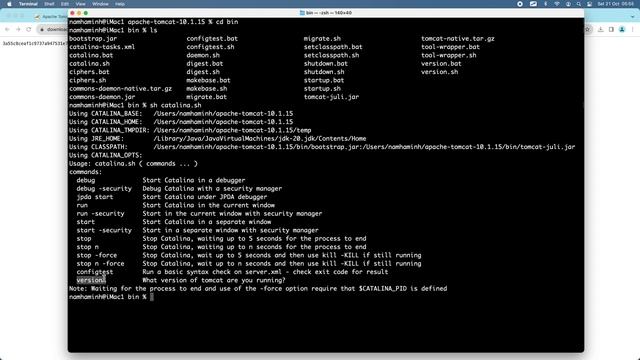Image resolution: width=640 pixels, height=360 pixels.
Task: Open the View menu
Action: pyautogui.click(x=80, y=4)
